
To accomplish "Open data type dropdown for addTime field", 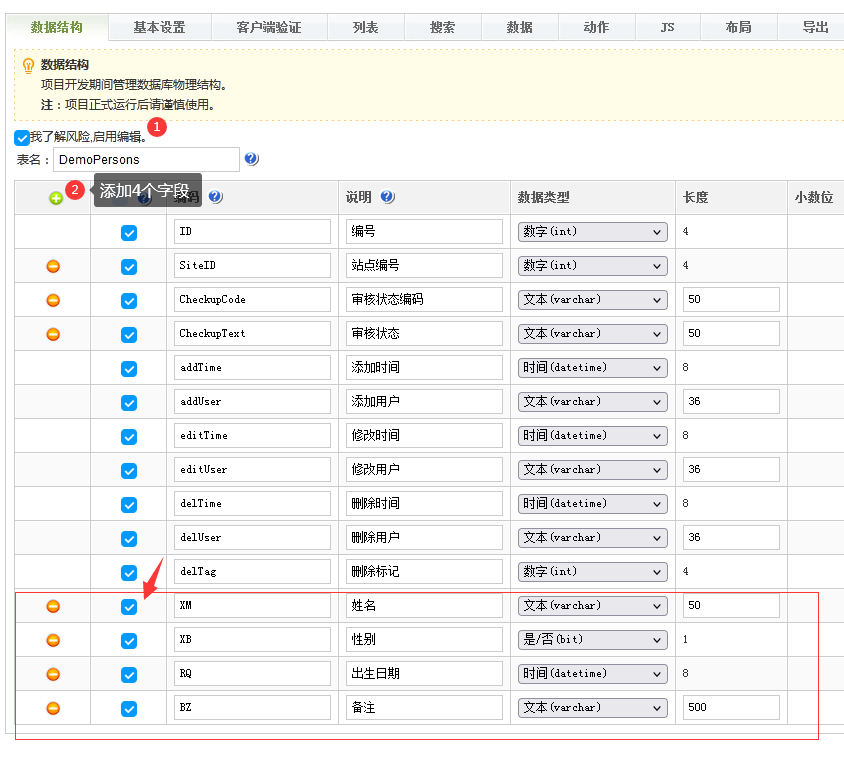I will (592, 368).
